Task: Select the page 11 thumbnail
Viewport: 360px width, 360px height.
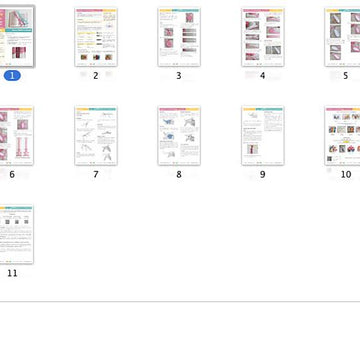Action: coord(16,234)
